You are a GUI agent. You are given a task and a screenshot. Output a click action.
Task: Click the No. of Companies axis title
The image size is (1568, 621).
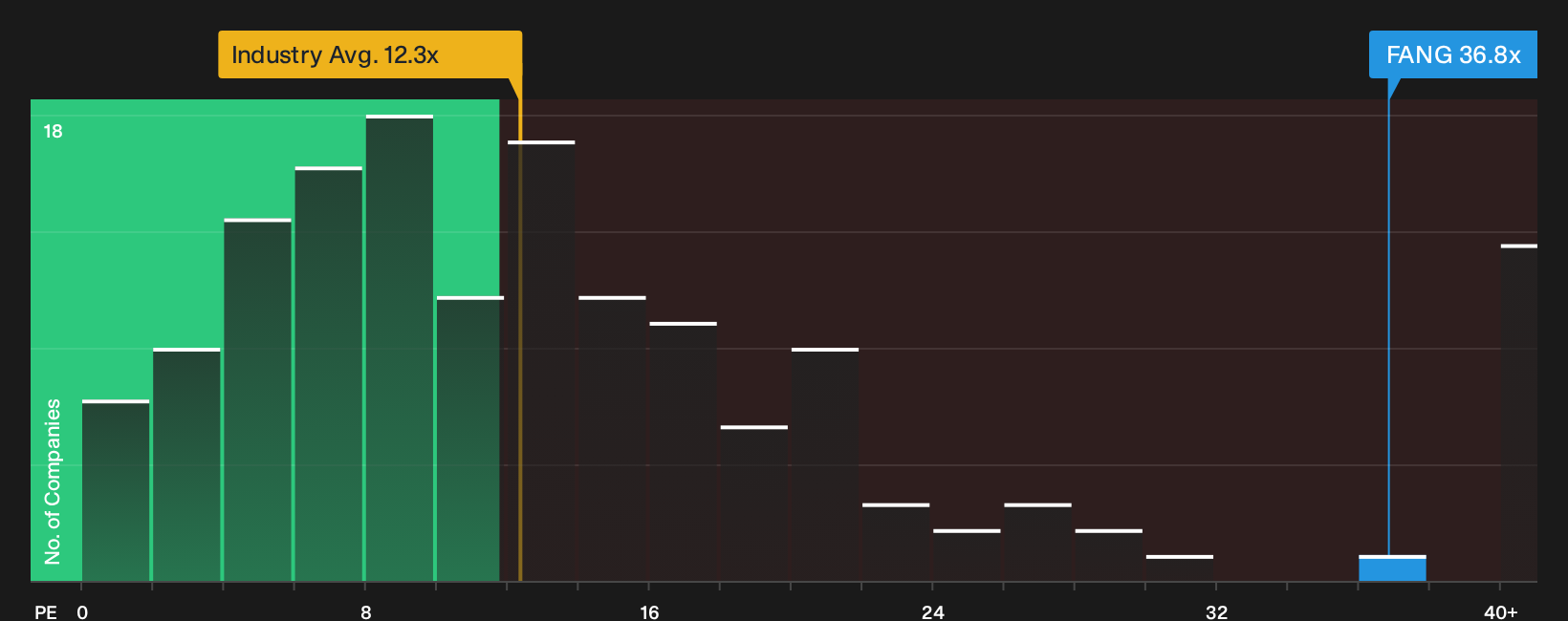53,482
